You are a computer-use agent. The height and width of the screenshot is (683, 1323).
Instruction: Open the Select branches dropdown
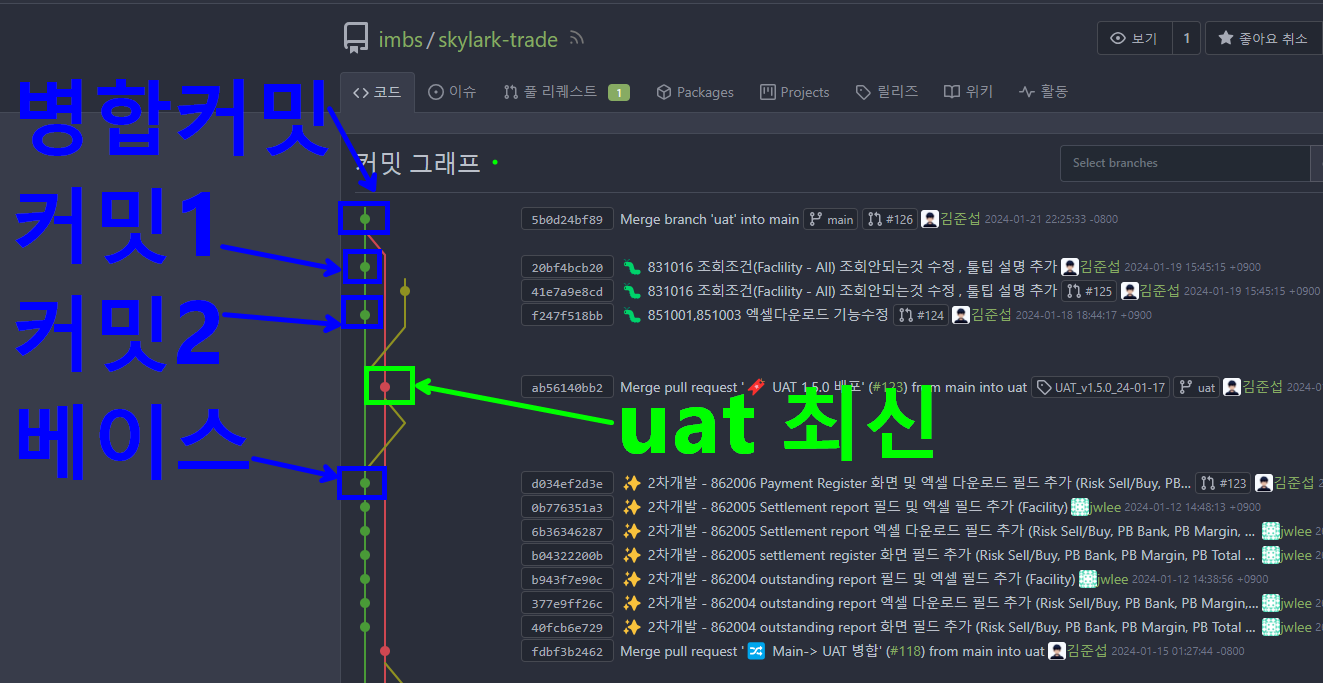pos(1185,163)
